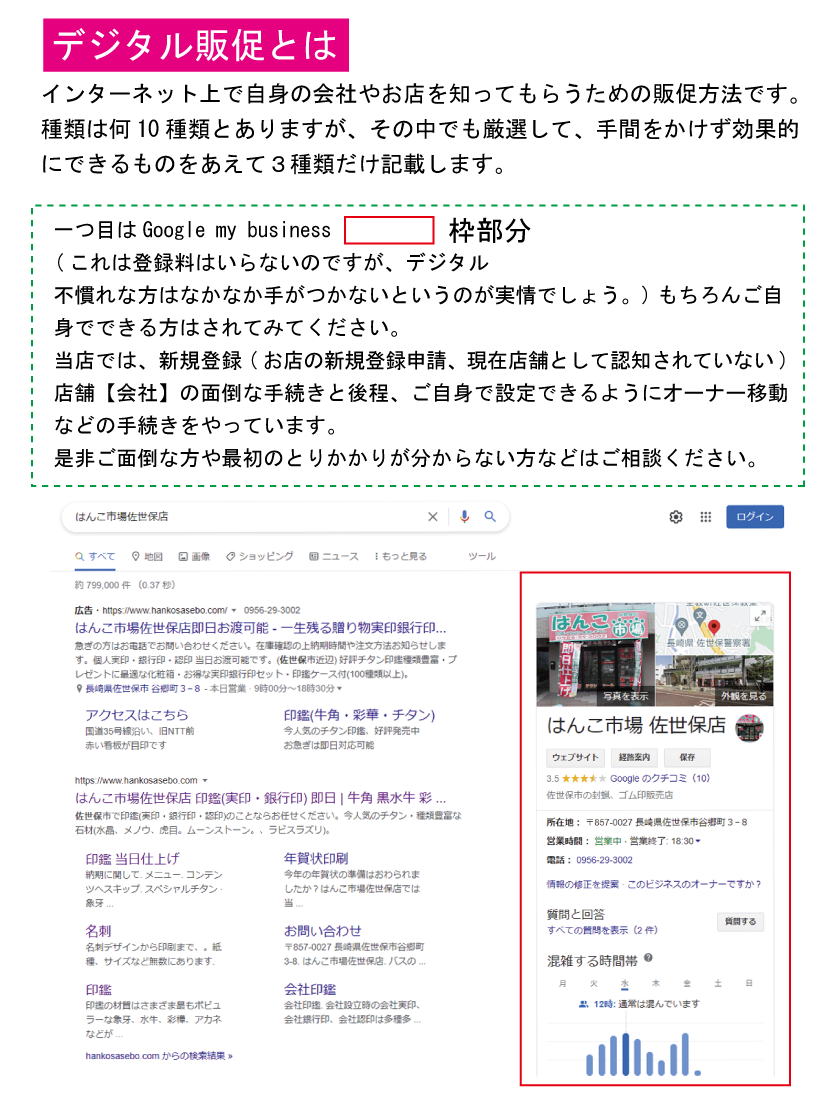The image size is (838, 1111).
Task: Expand business hours next to 営業終了: 18:30
Action: (698, 841)
